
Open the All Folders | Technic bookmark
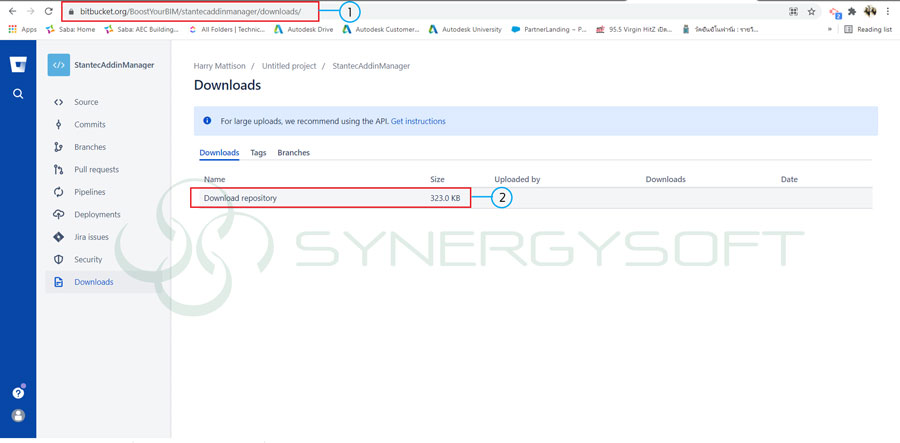226,29
